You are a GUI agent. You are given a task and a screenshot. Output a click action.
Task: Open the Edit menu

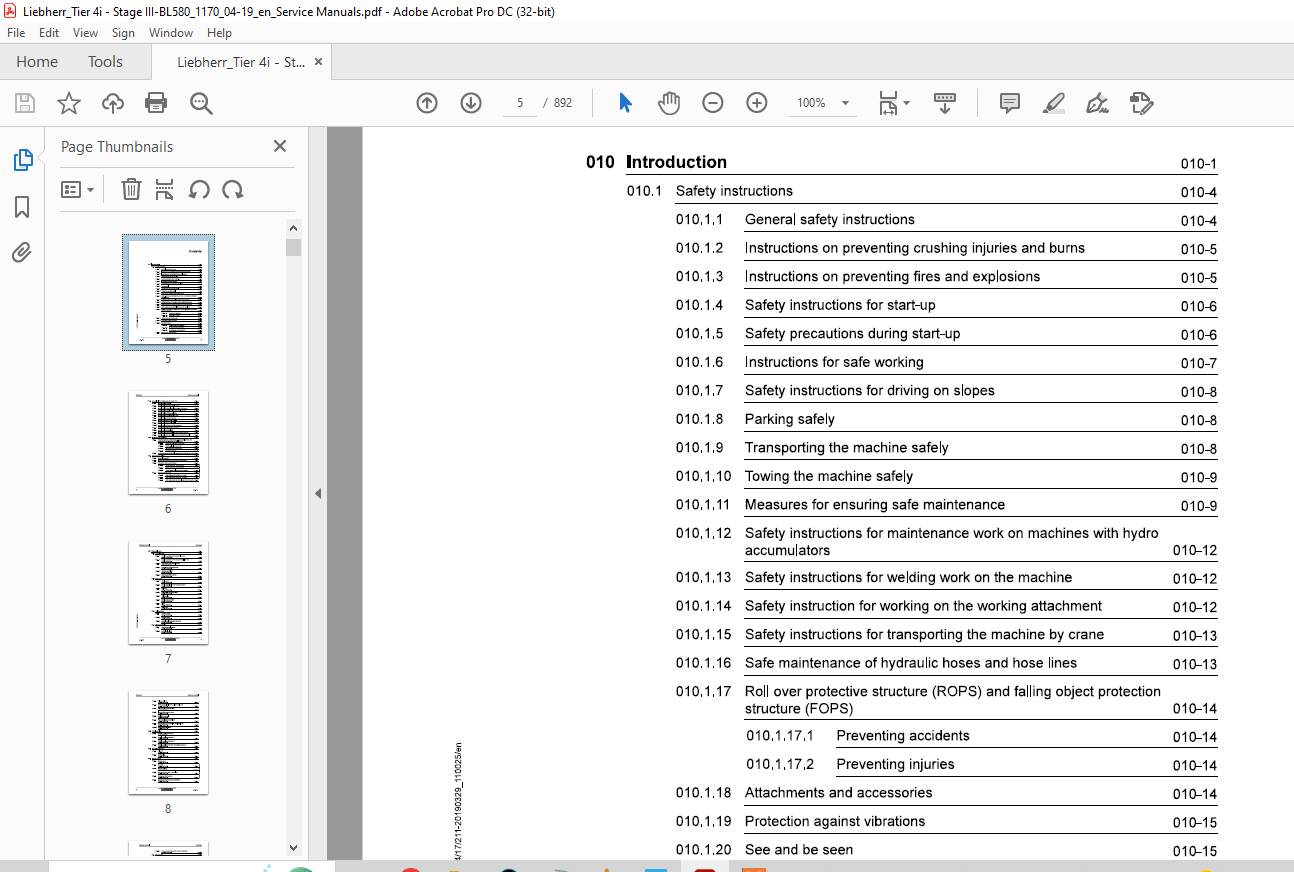[49, 33]
